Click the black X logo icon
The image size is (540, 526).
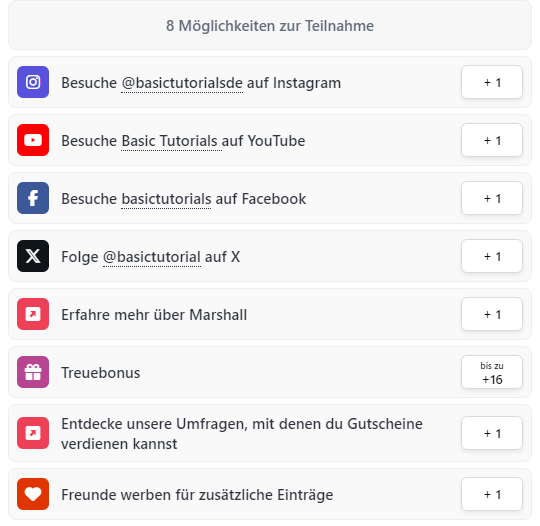point(33,256)
